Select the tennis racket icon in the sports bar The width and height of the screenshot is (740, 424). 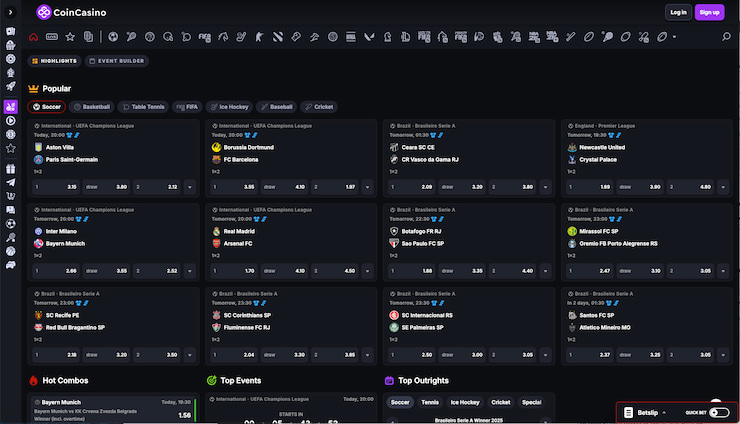131,37
